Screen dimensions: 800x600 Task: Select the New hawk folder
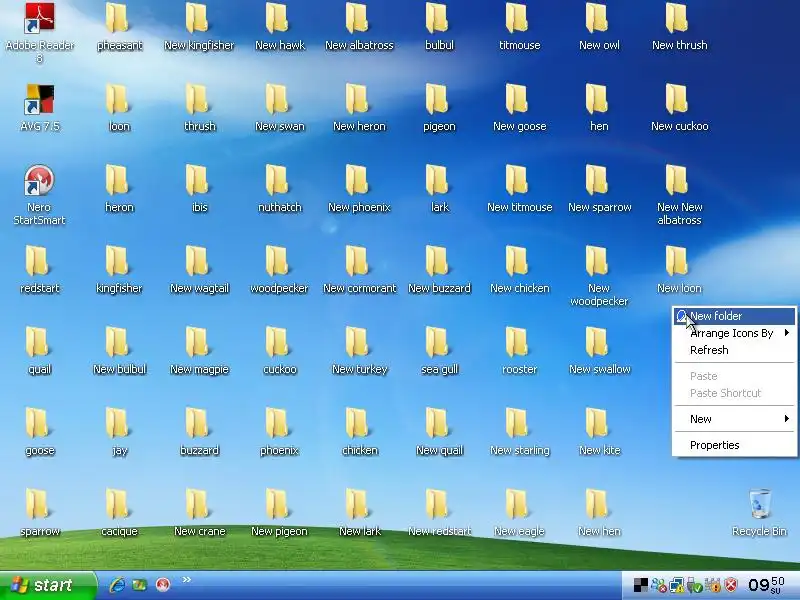click(x=280, y=27)
